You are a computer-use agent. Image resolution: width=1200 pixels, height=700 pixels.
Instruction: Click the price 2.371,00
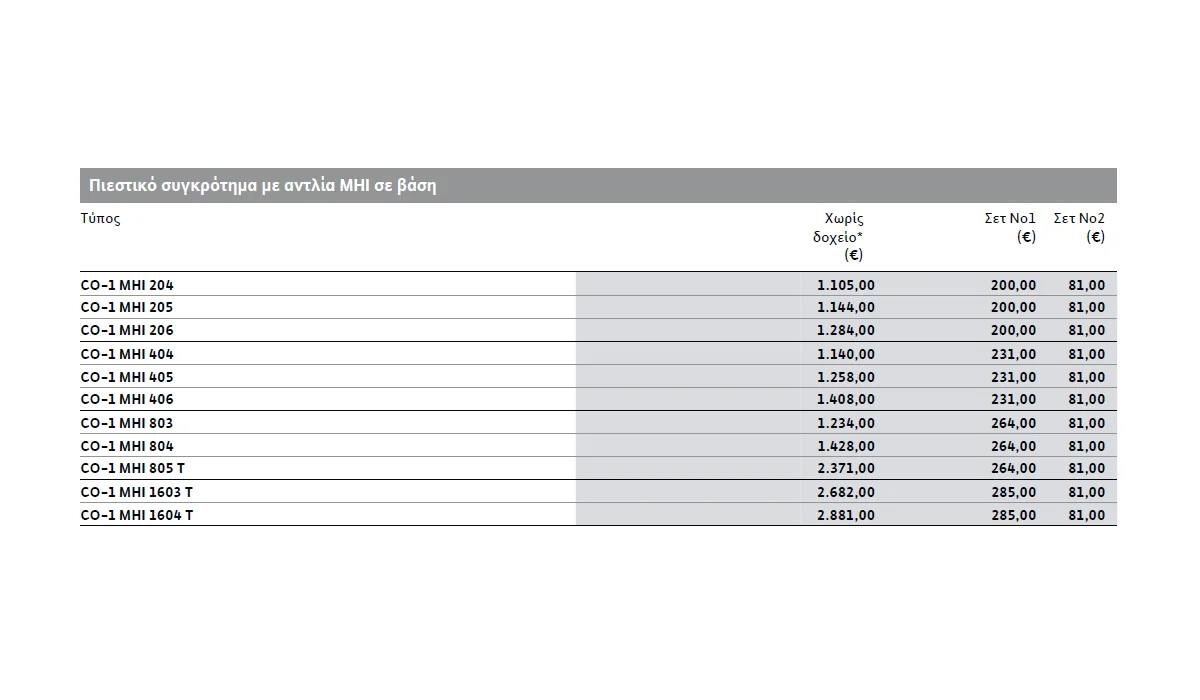tap(846, 468)
